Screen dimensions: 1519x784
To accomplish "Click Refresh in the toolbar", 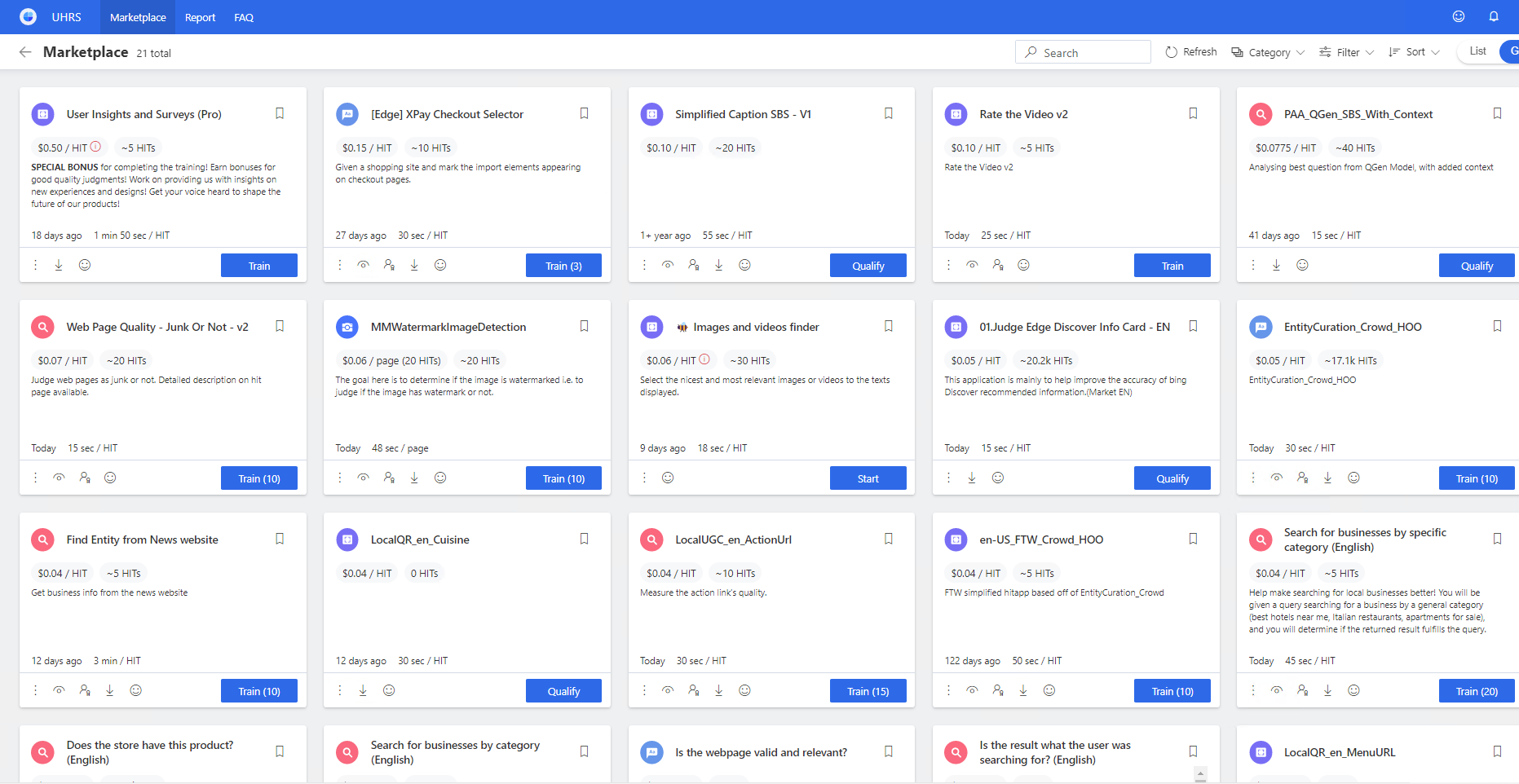I will [1191, 52].
